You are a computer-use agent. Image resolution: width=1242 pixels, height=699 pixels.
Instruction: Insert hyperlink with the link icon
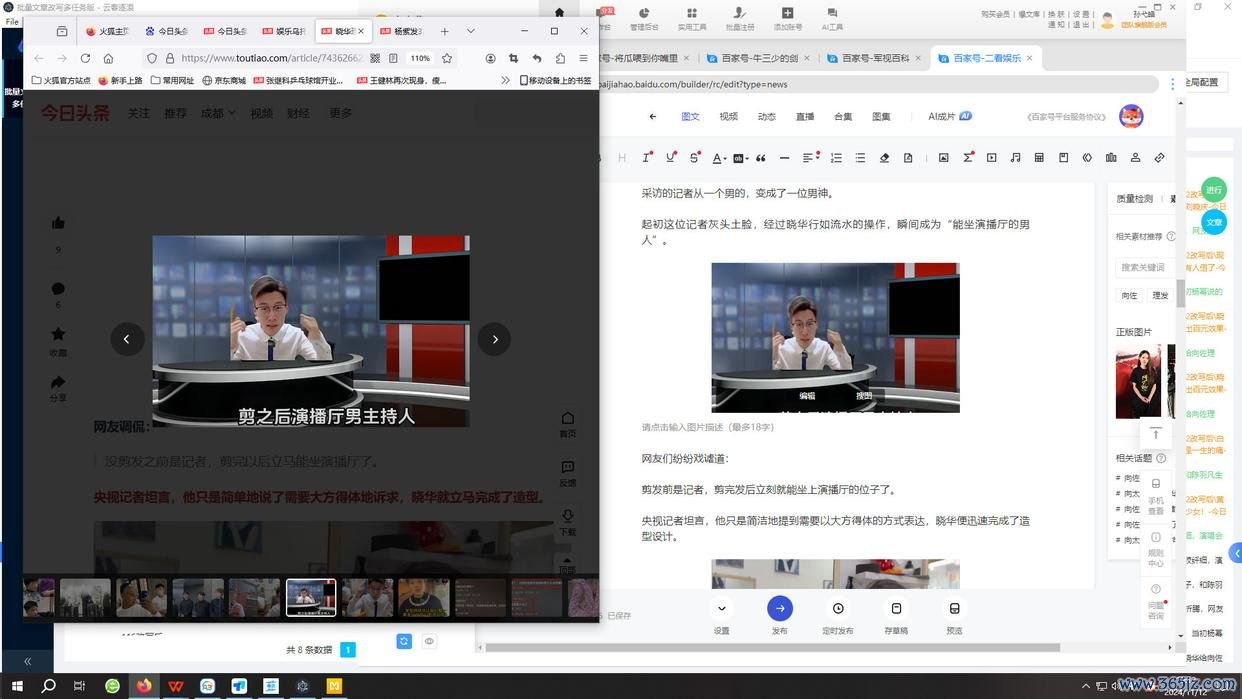coord(1159,158)
